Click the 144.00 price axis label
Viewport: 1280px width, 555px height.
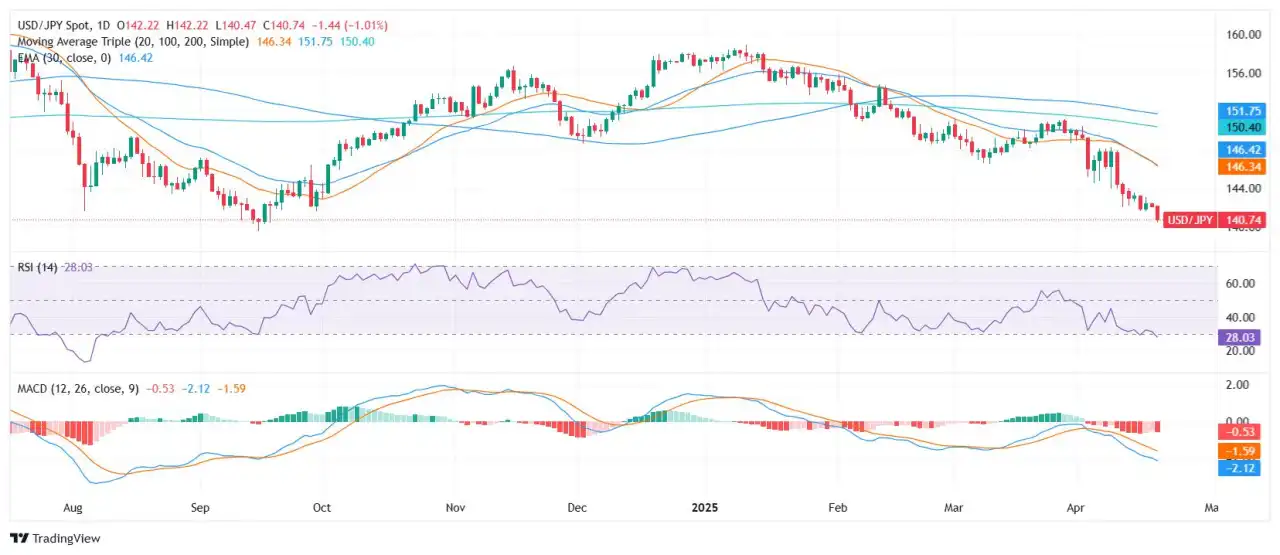point(1243,188)
